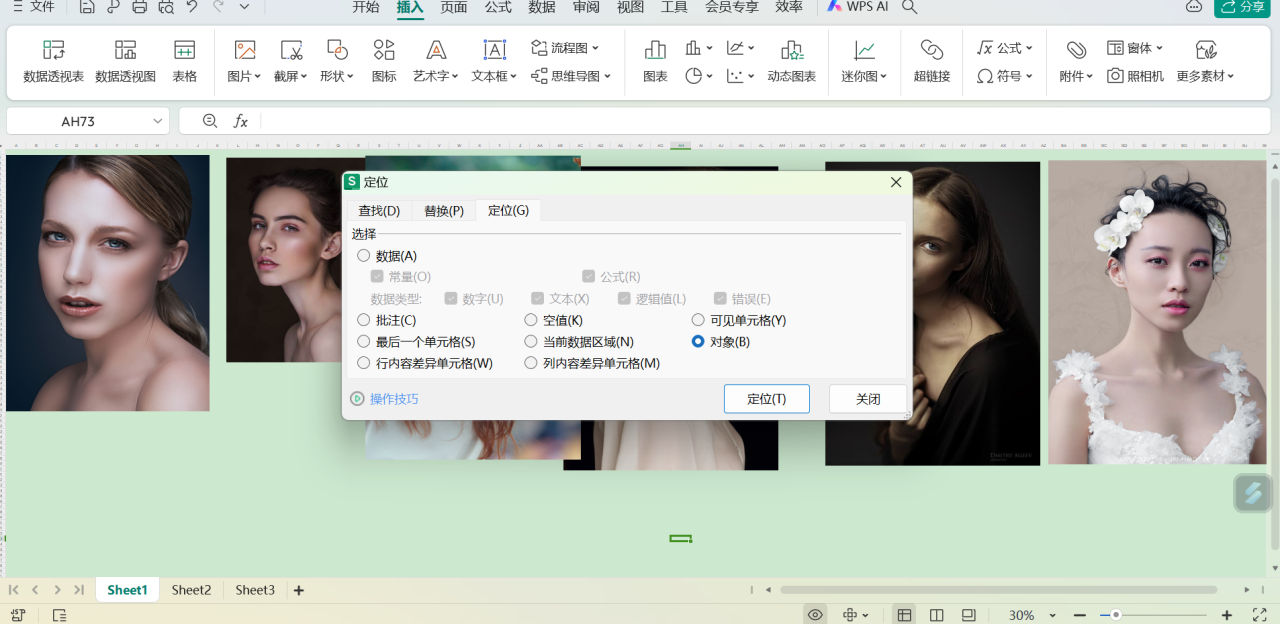Screen dimensions: 1280x624
Task: Click the horizontal scrollbar
Action: point(998,590)
